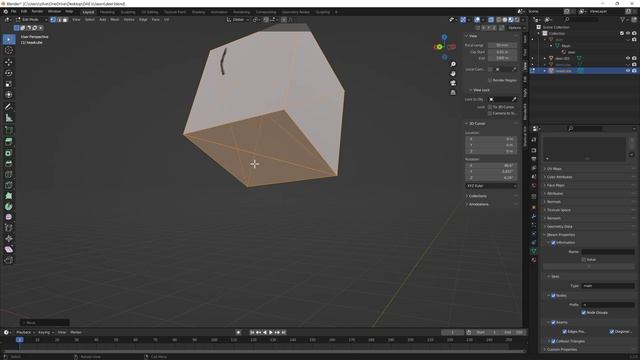Select the Rip Region tool
The height and width of the screenshot is (360, 640).
point(9,260)
